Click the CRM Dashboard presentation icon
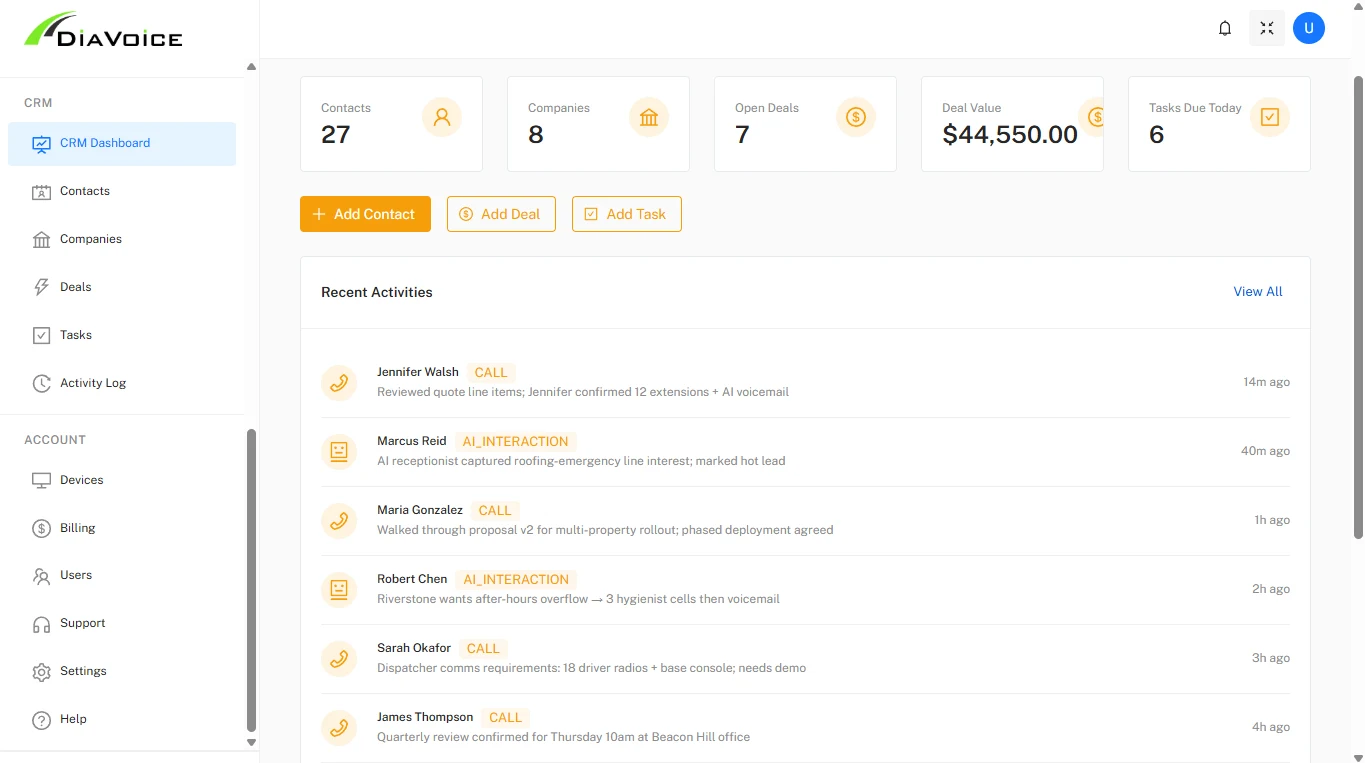The height and width of the screenshot is (763, 1365). pyautogui.click(x=41, y=144)
